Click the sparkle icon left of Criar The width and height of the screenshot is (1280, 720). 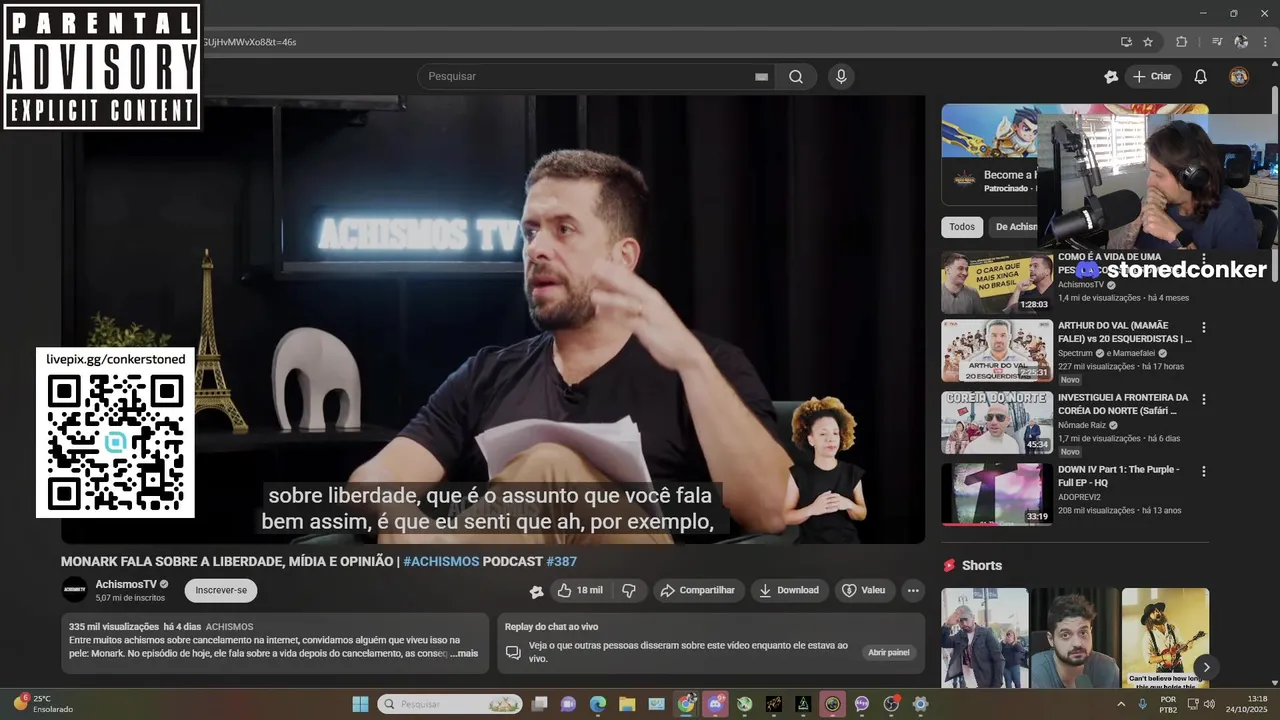[x=1111, y=77]
